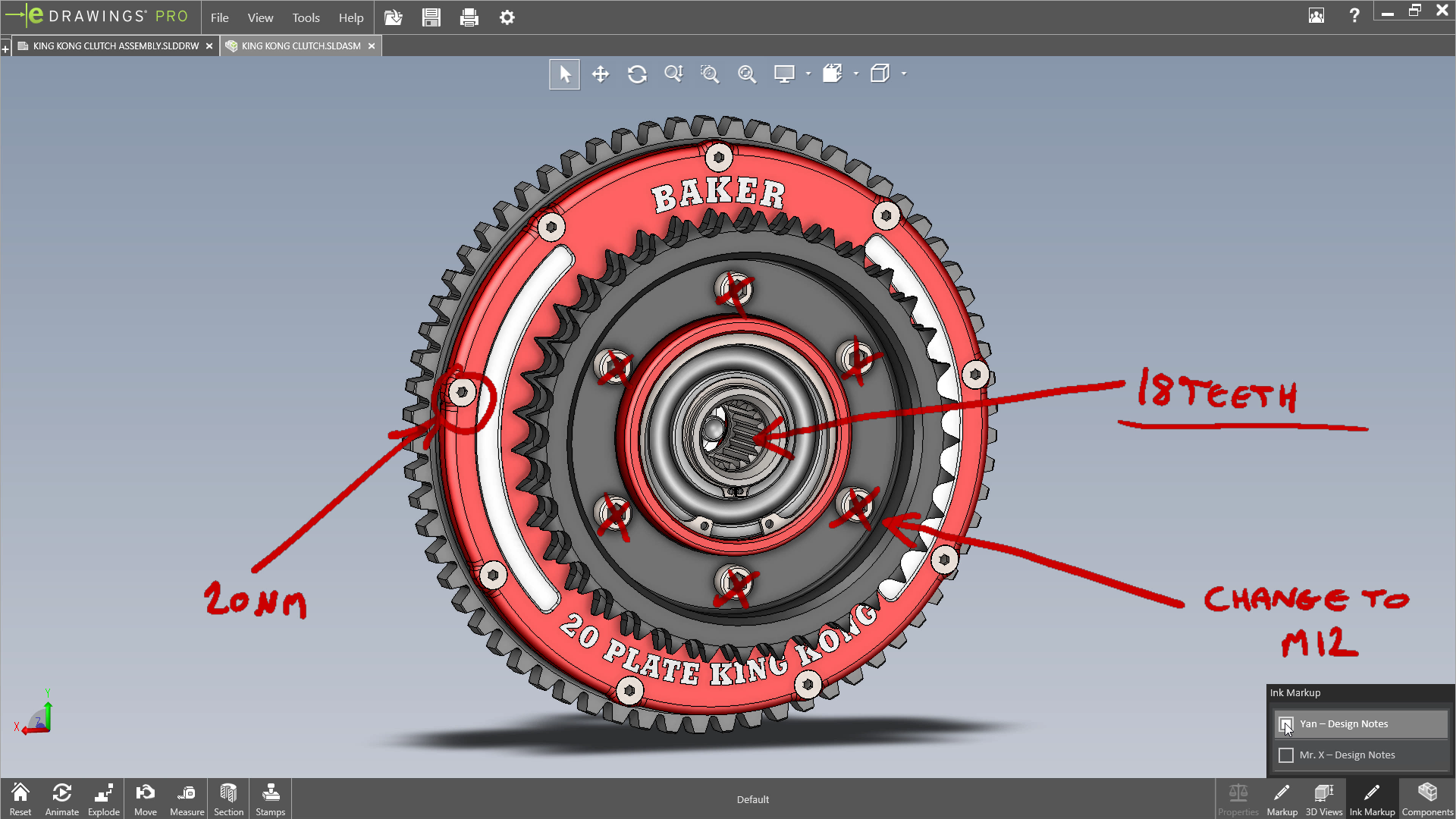1456x819 pixels.
Task: Activate the Section tool
Action: (227, 798)
